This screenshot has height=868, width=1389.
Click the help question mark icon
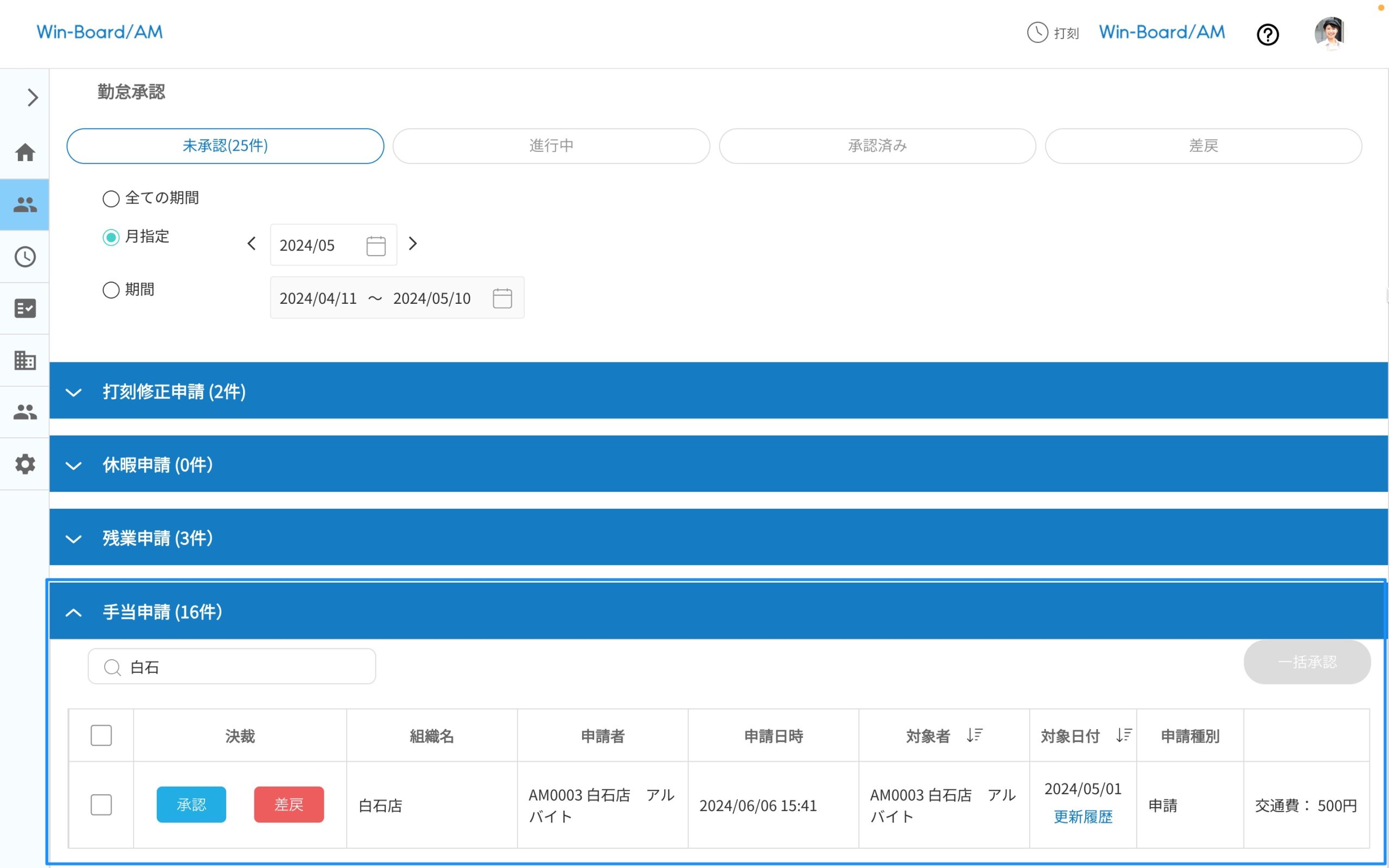(1267, 34)
